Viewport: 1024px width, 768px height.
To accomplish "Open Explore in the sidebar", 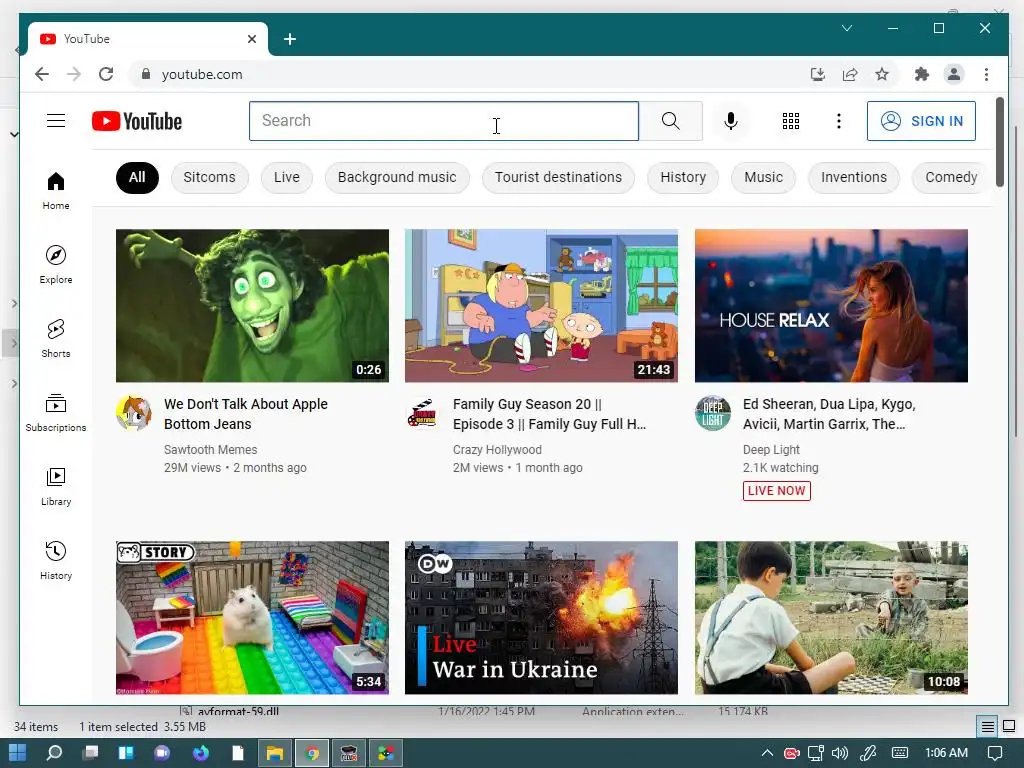I will tap(56, 264).
